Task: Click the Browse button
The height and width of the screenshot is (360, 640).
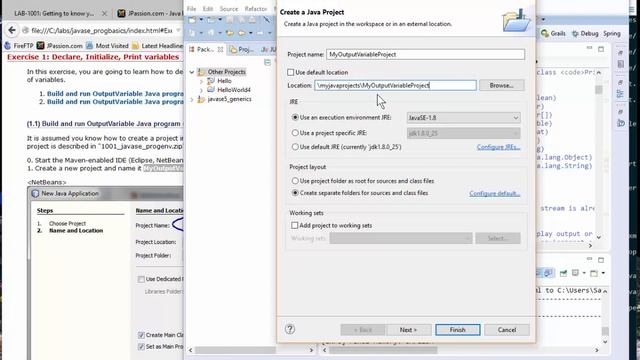Action: [x=502, y=85]
